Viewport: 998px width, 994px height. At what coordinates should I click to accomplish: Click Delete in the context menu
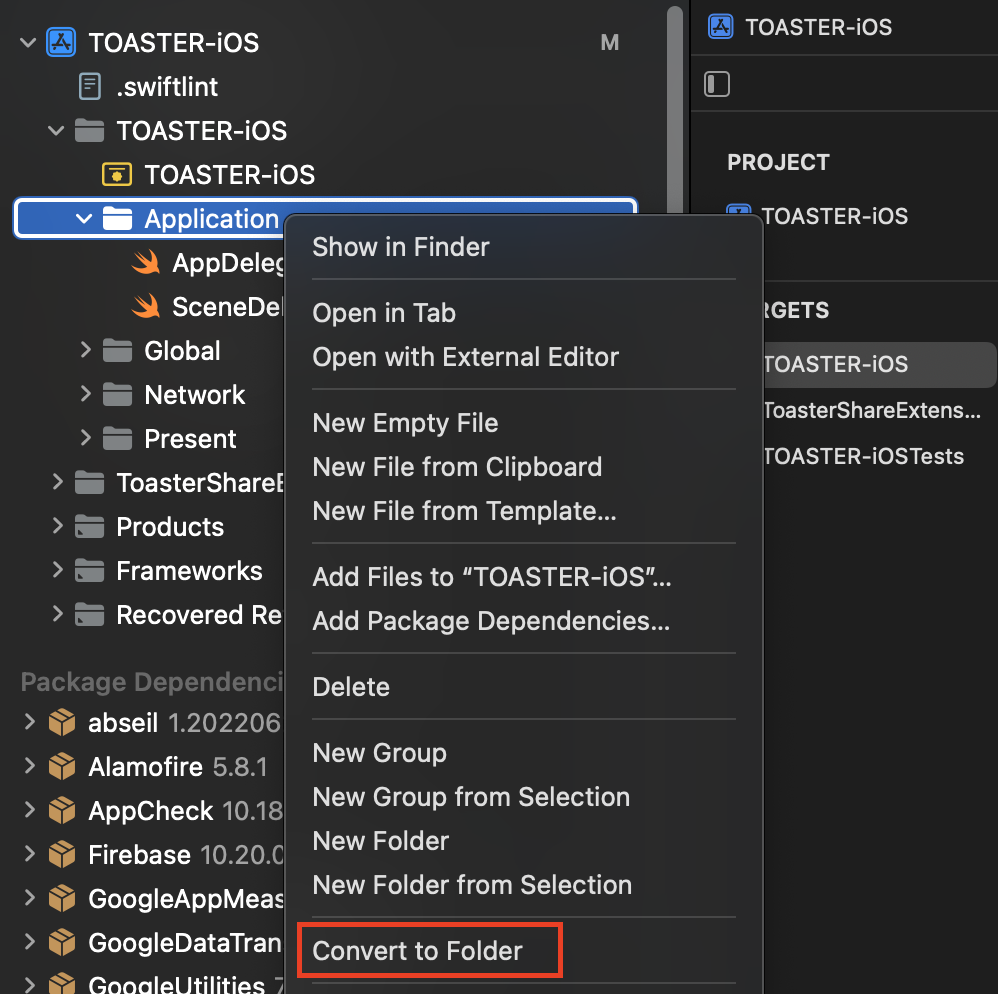351,687
